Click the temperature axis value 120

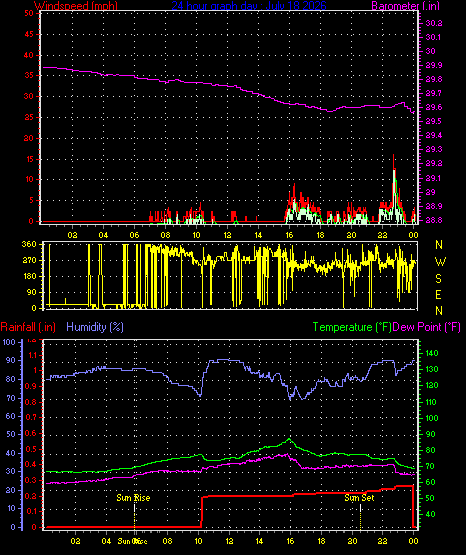coord(432,385)
